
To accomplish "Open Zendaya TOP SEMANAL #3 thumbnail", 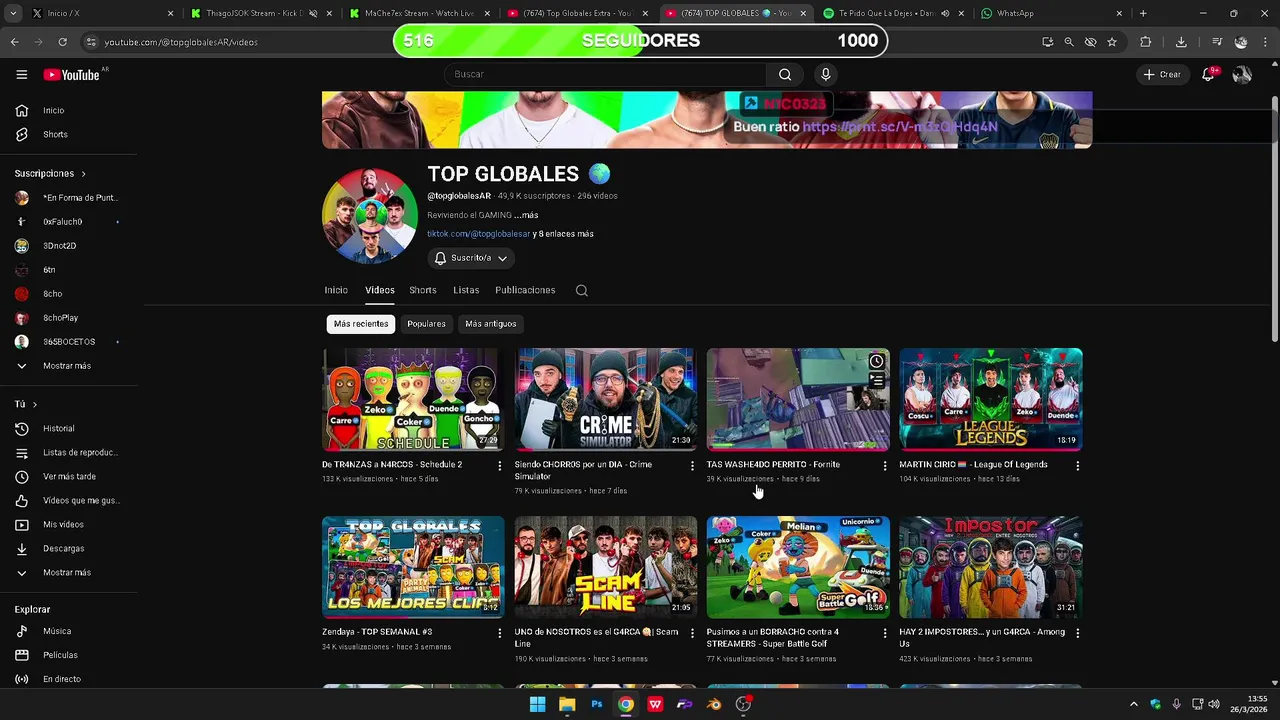I will [x=413, y=567].
